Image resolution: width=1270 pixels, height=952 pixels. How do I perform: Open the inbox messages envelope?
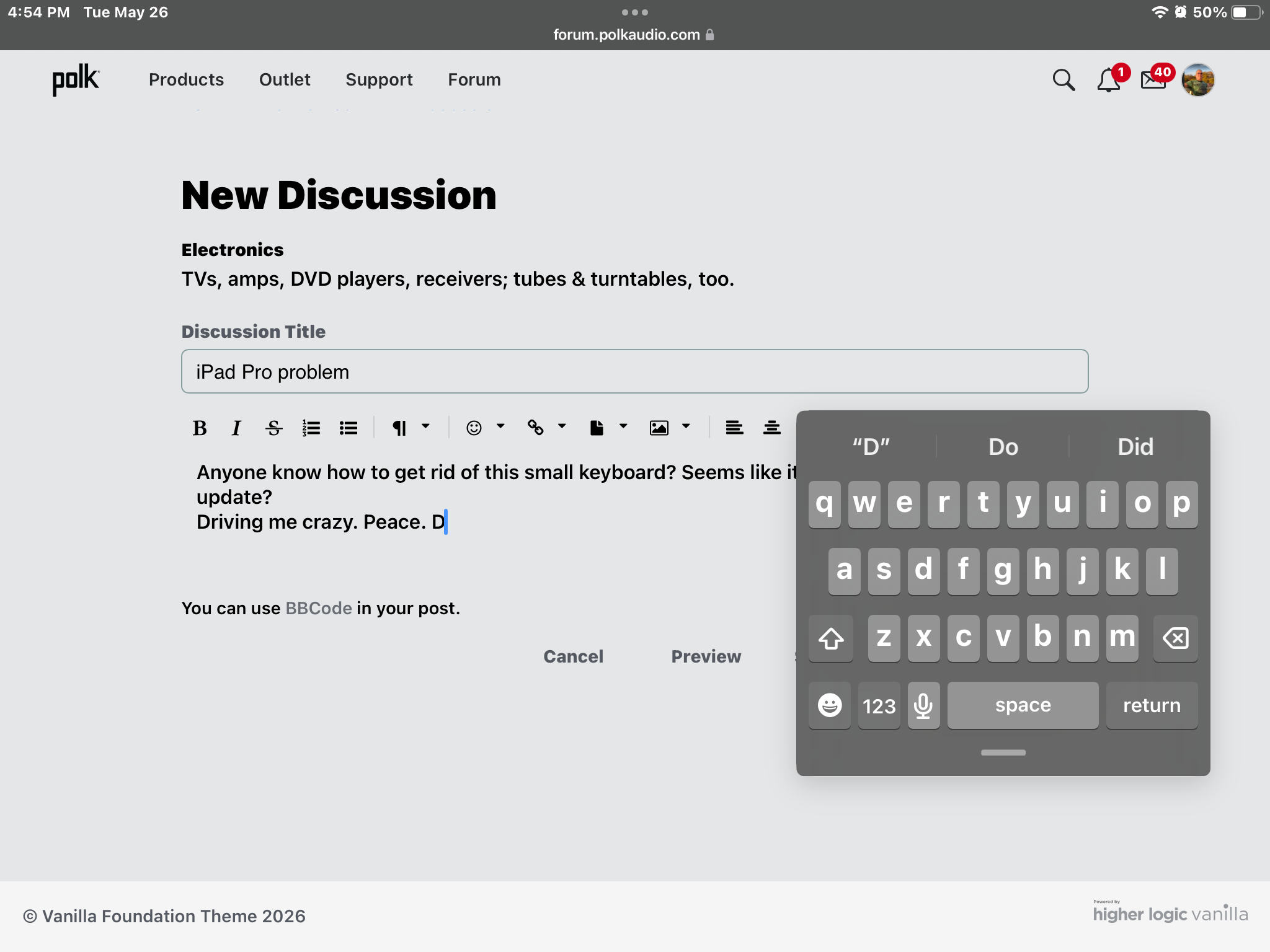coord(1153,81)
